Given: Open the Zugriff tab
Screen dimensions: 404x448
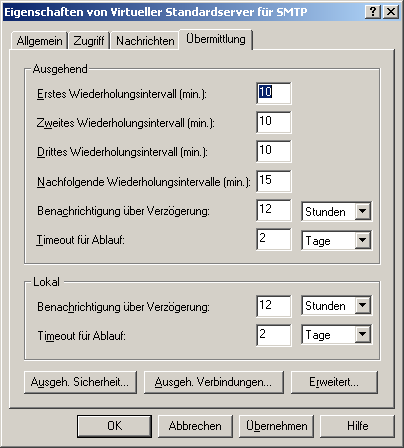Looking at the screenshot, I should (89, 41).
